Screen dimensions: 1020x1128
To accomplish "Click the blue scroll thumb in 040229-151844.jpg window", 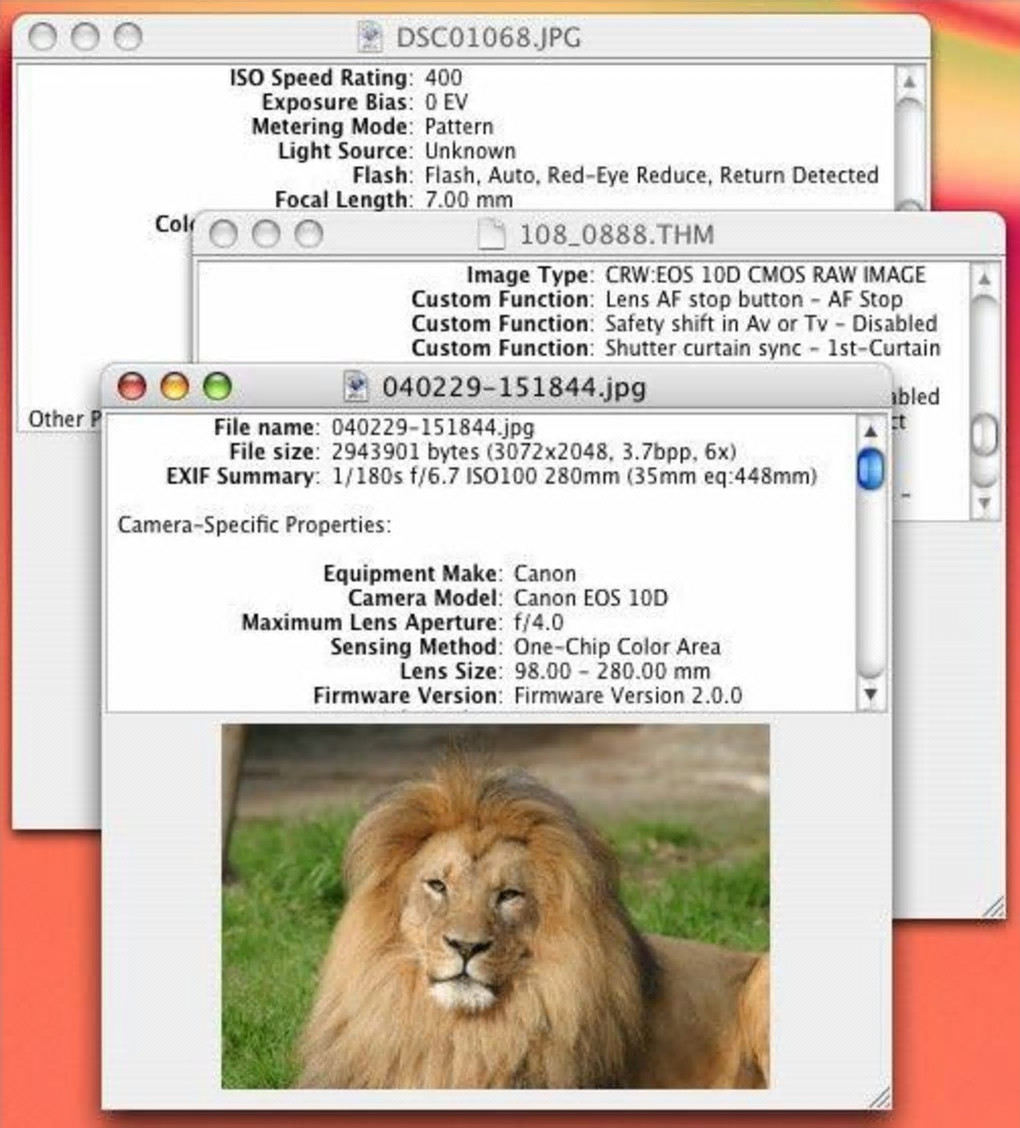I will [x=870, y=468].
